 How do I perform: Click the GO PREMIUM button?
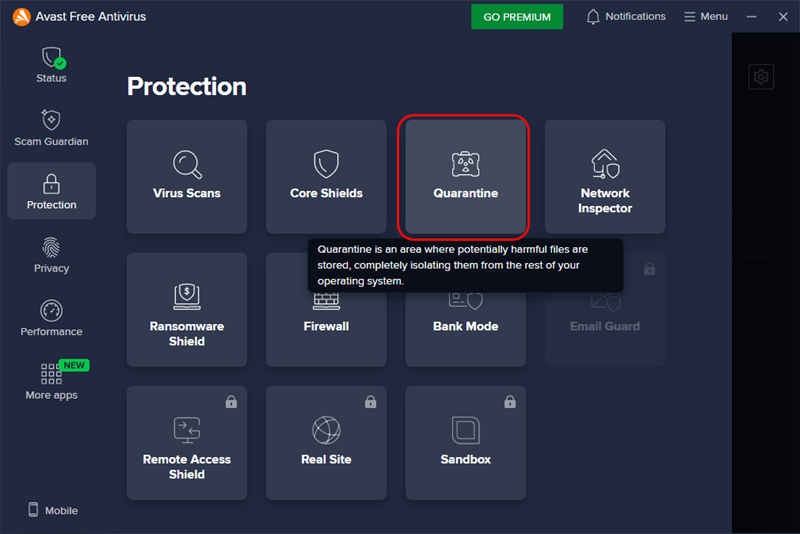[x=517, y=17]
